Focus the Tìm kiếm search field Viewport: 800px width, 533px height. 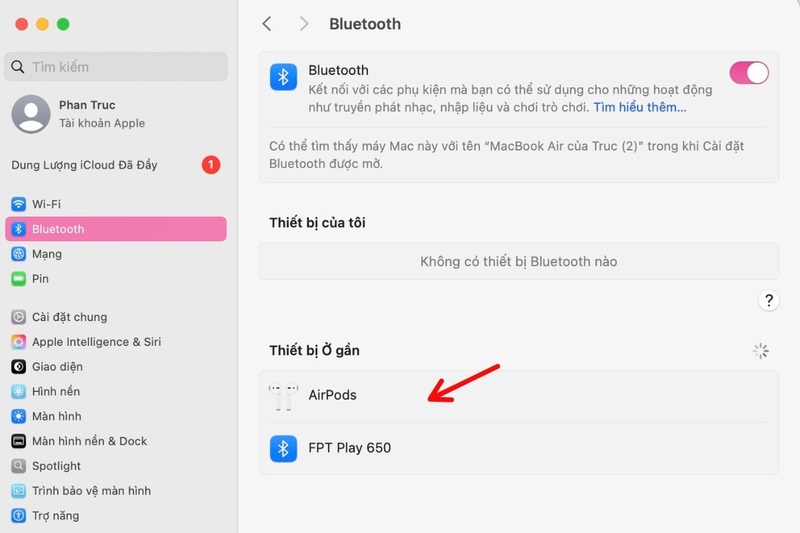[116, 67]
